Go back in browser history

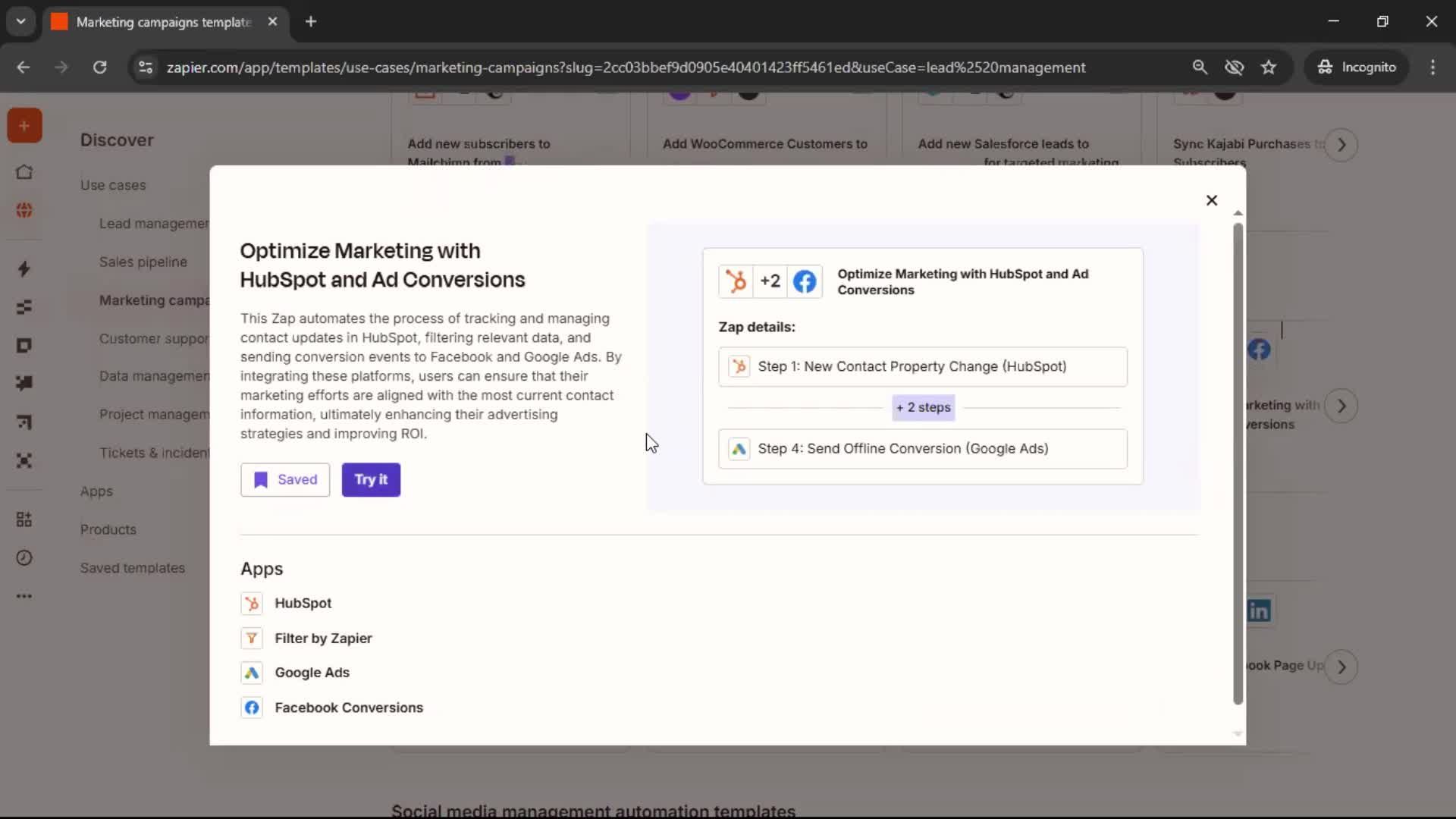pyautogui.click(x=24, y=67)
